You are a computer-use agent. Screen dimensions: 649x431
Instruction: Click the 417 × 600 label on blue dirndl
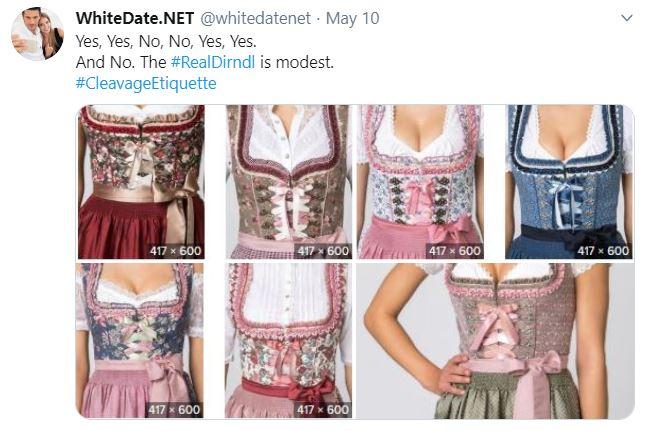click(603, 251)
